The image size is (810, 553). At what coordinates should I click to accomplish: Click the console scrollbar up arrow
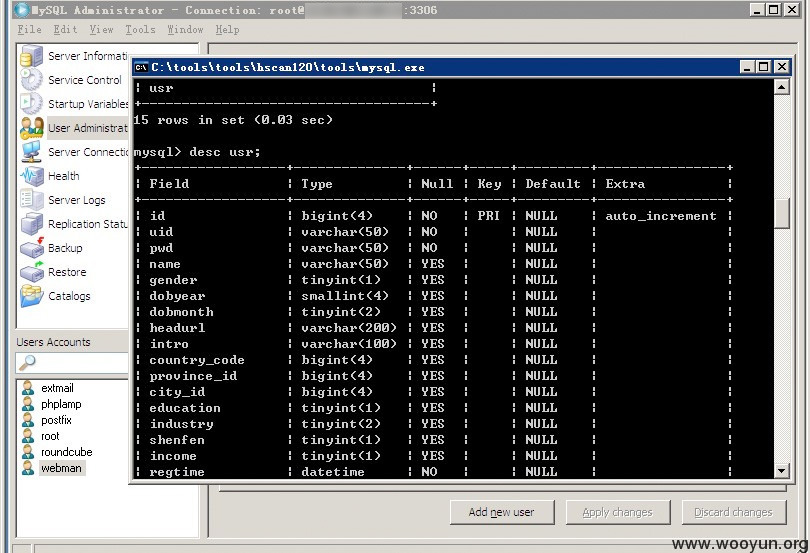pos(782,87)
